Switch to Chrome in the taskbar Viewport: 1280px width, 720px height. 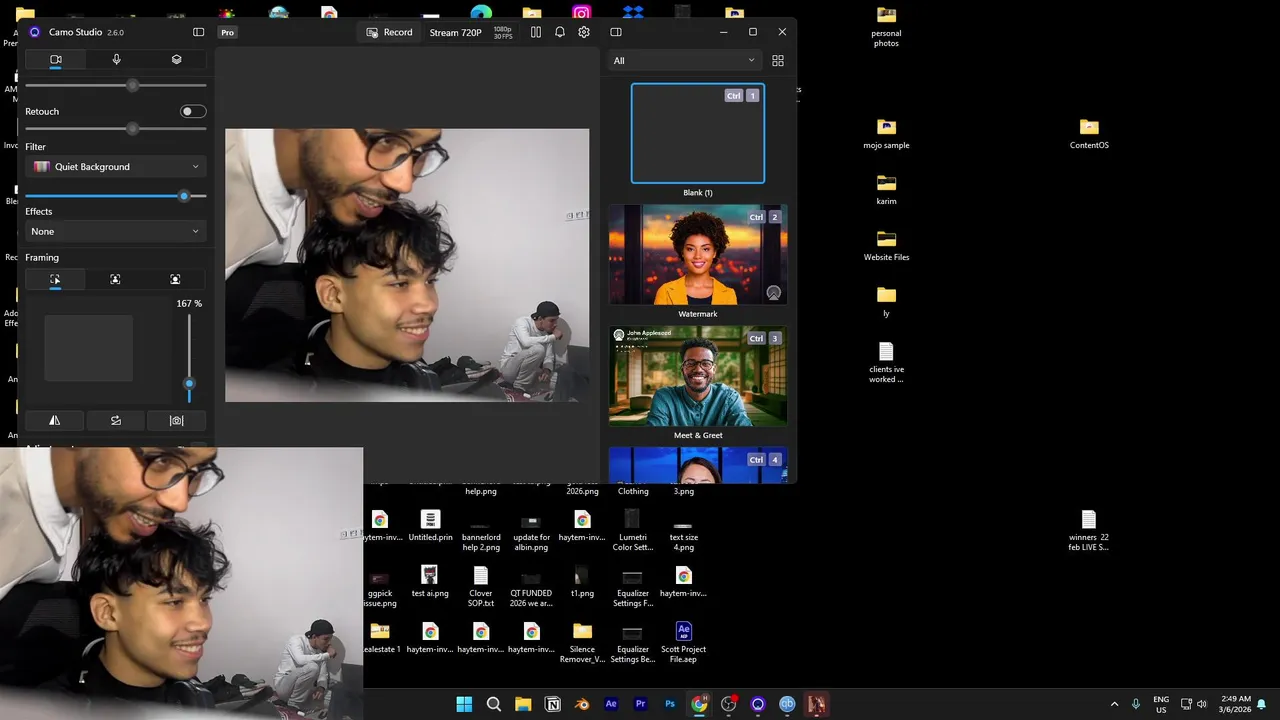point(699,704)
